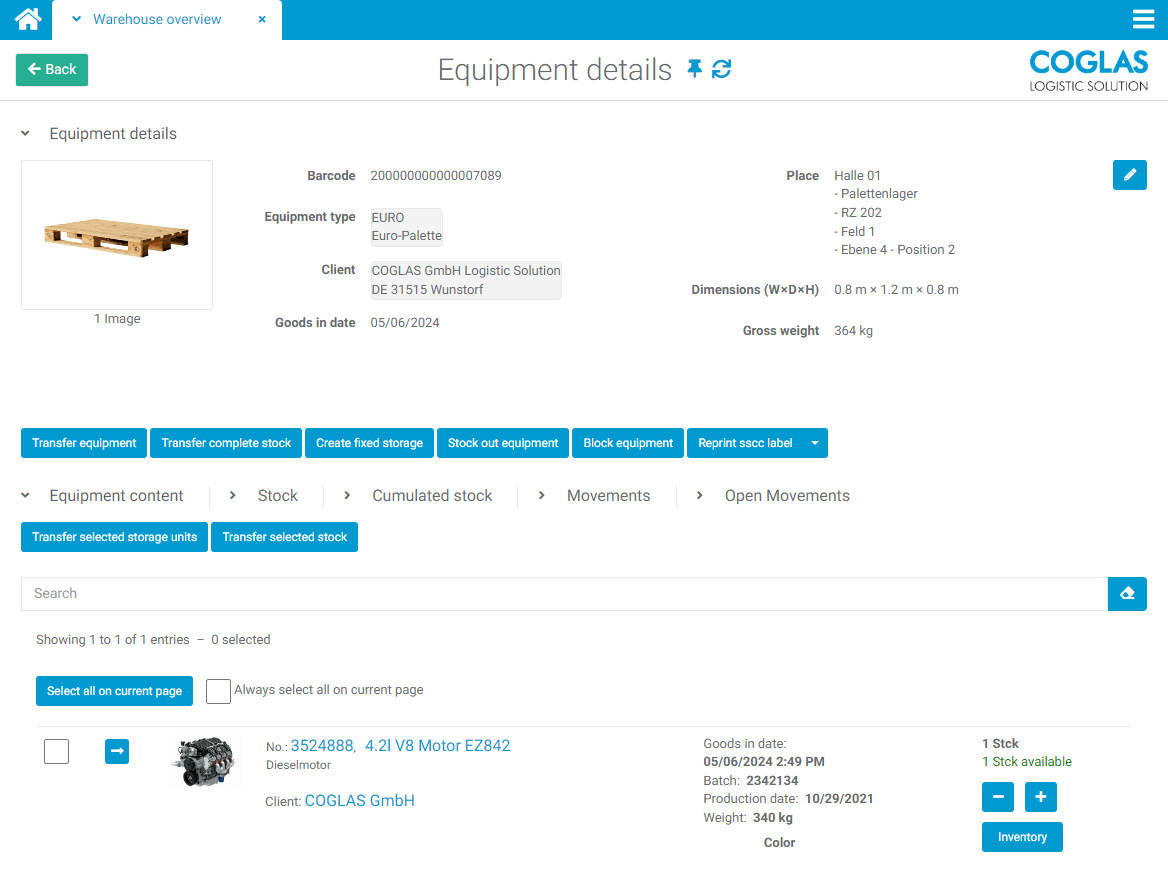Tick the V8 Motor row checkbox
Viewport: 1168px width, 893px height.
coord(57,751)
